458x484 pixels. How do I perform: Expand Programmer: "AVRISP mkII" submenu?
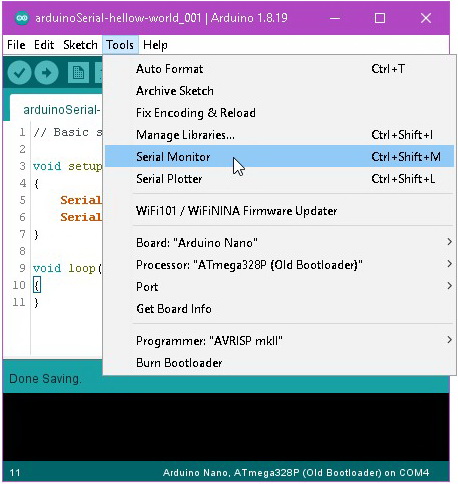pos(279,340)
